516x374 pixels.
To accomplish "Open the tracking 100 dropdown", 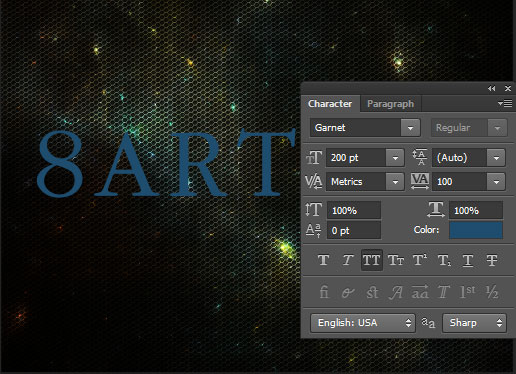I will point(496,182).
